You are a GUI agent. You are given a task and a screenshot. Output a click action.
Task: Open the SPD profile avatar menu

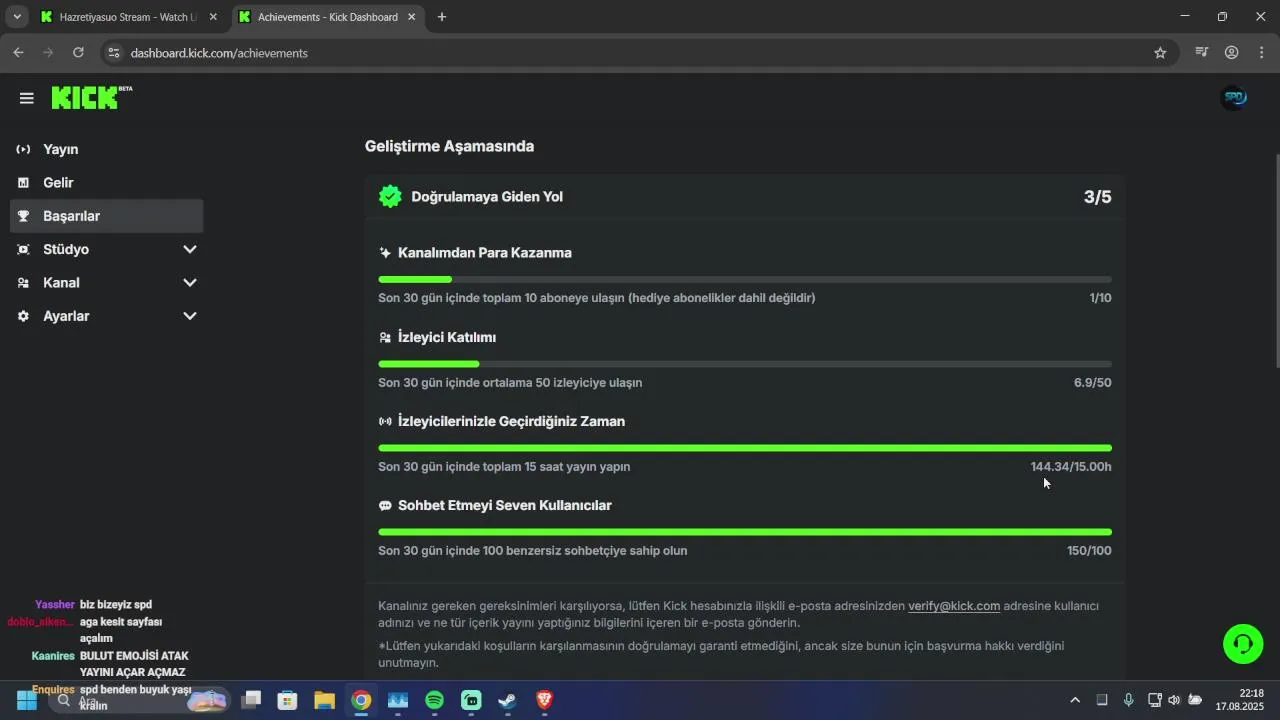click(1235, 98)
